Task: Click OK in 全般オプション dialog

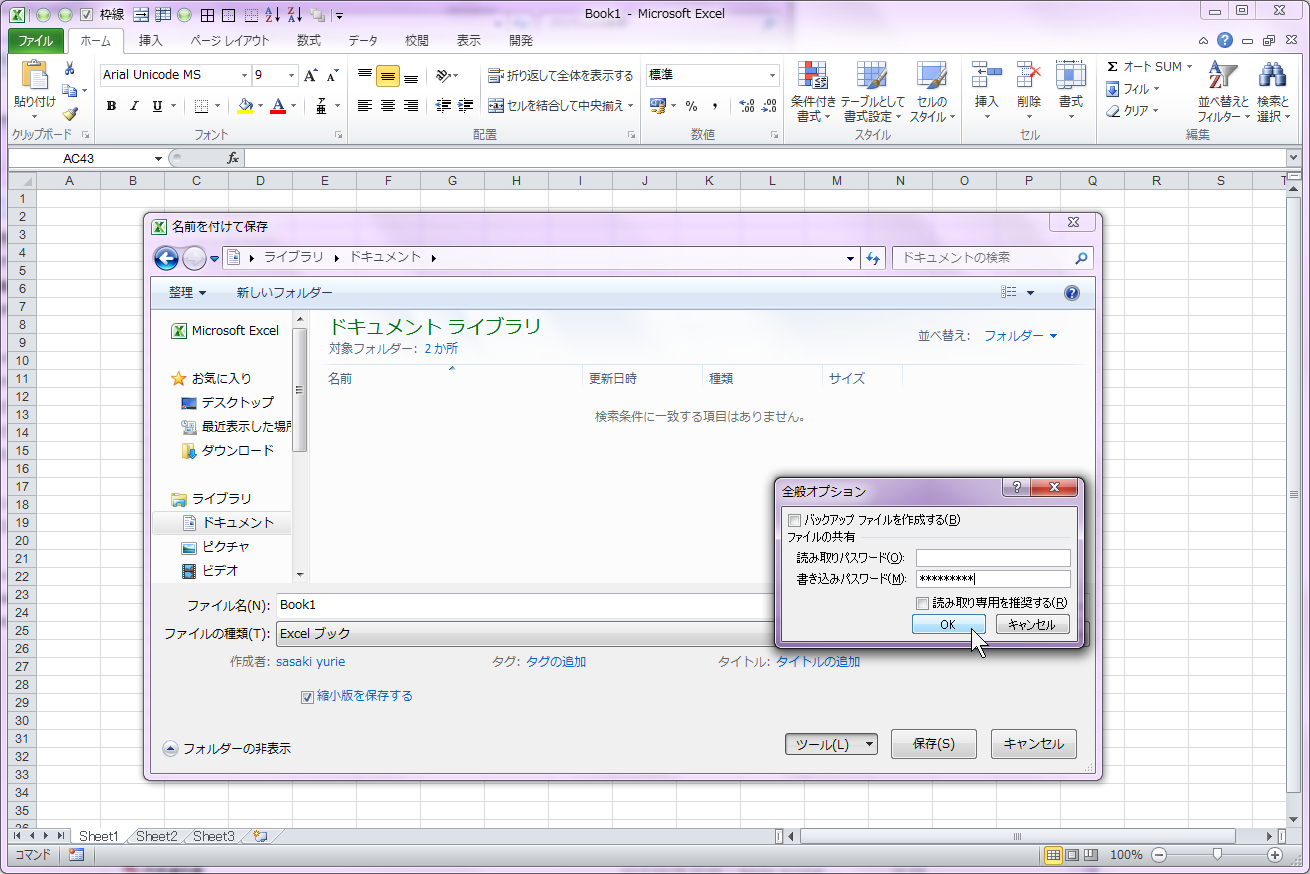Action: click(x=948, y=624)
